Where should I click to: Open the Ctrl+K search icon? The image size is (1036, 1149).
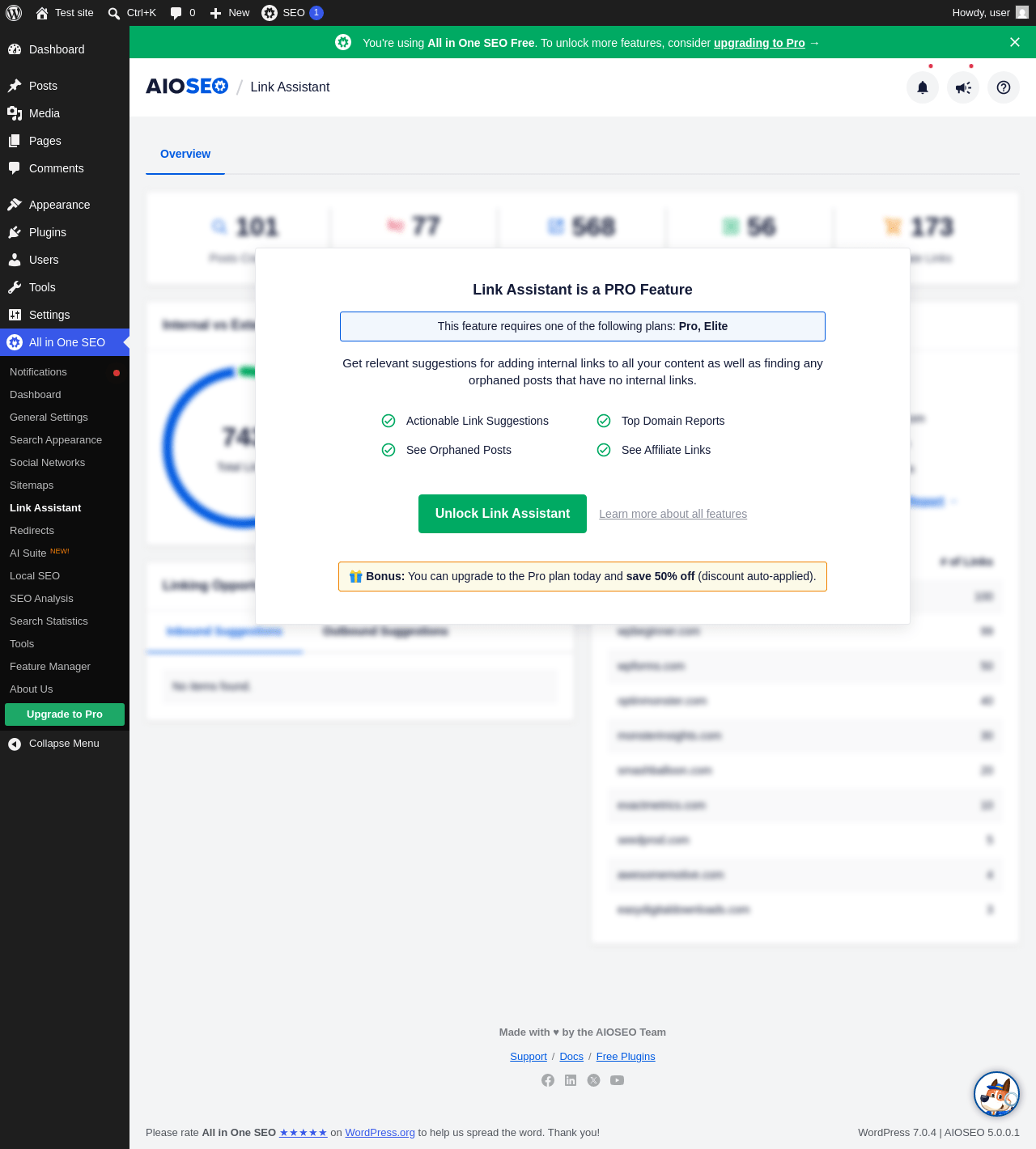pyautogui.click(x=114, y=13)
